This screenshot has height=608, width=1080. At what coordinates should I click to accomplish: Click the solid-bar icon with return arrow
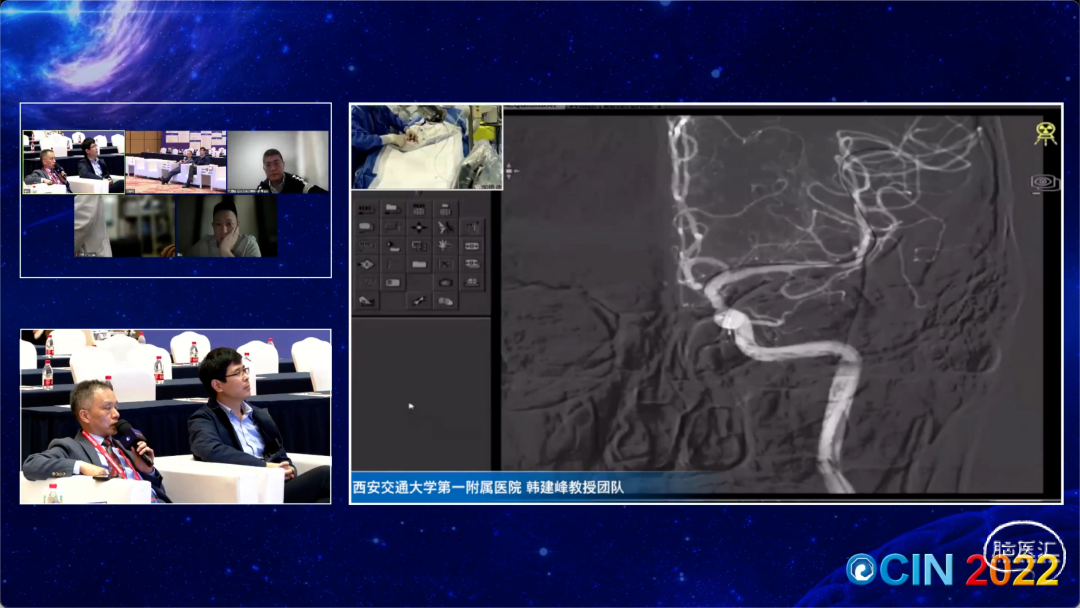tap(393, 209)
